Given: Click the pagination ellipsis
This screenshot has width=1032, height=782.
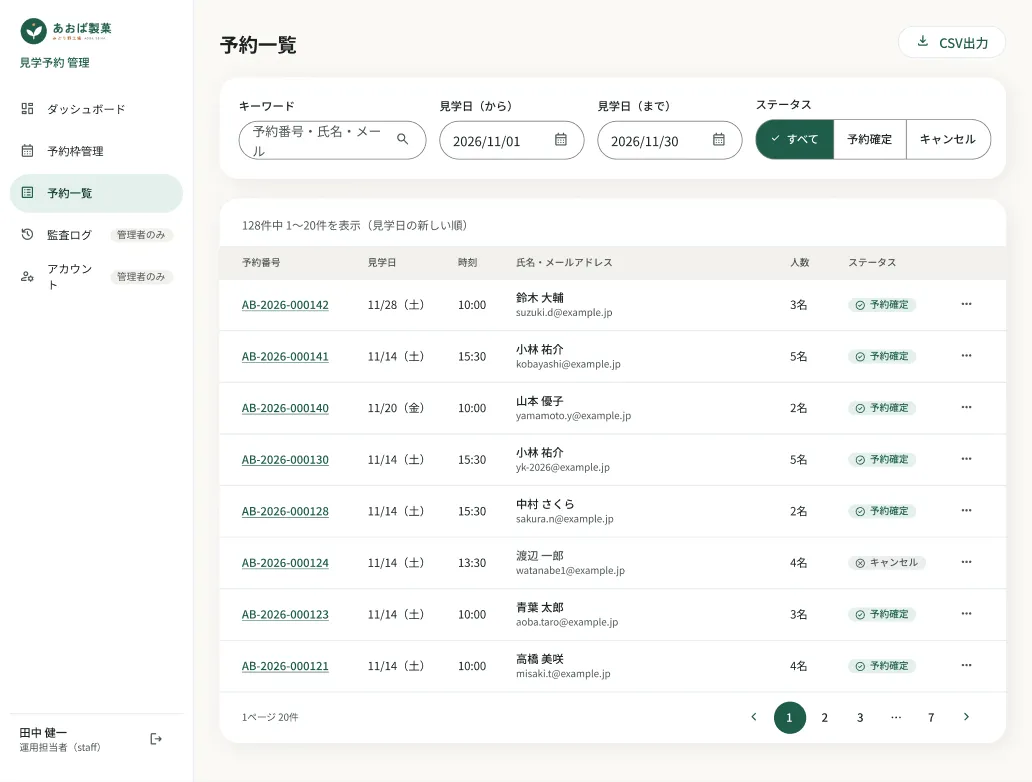Looking at the screenshot, I should [x=896, y=717].
